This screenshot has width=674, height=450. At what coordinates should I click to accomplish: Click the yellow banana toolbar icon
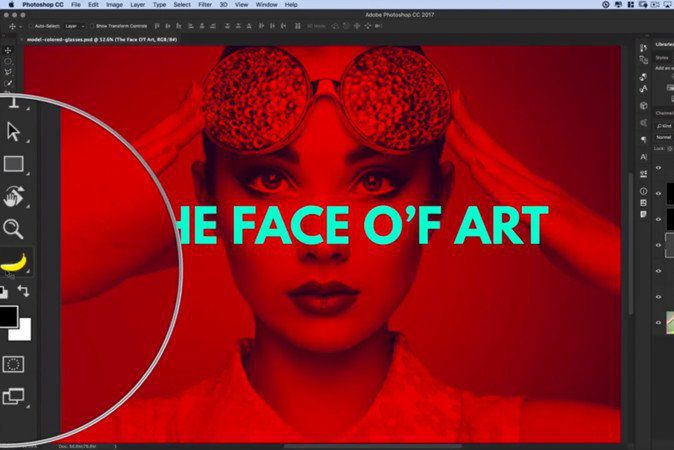(14, 262)
